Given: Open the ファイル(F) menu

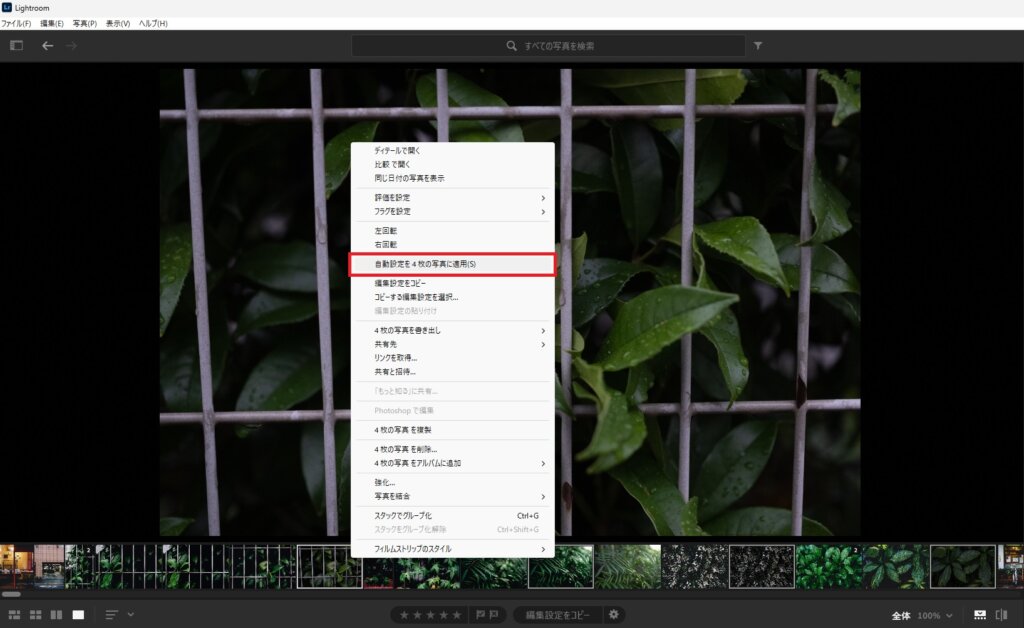Looking at the screenshot, I should pyautogui.click(x=16, y=24).
